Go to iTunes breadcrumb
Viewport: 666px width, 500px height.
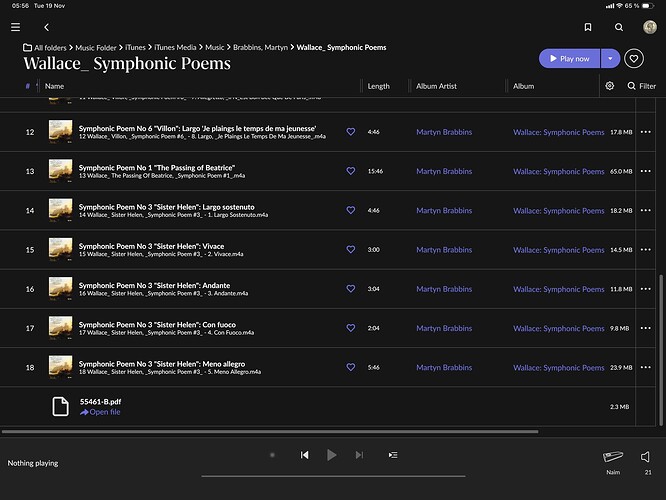(135, 48)
